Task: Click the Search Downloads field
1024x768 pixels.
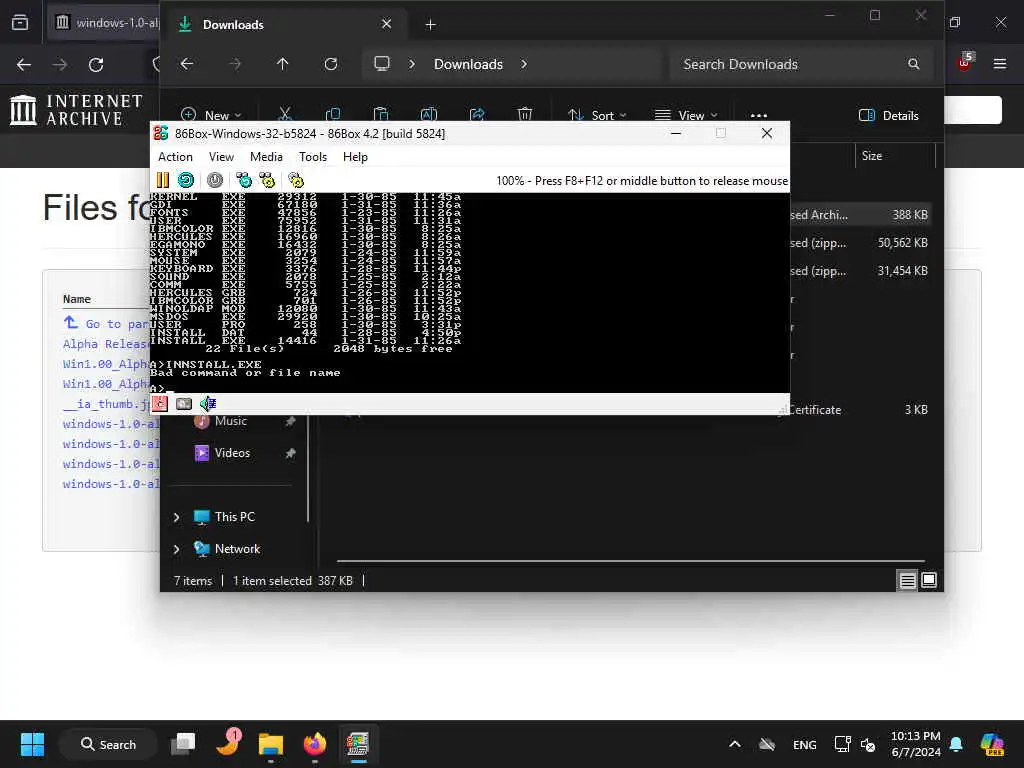Action: click(x=801, y=64)
